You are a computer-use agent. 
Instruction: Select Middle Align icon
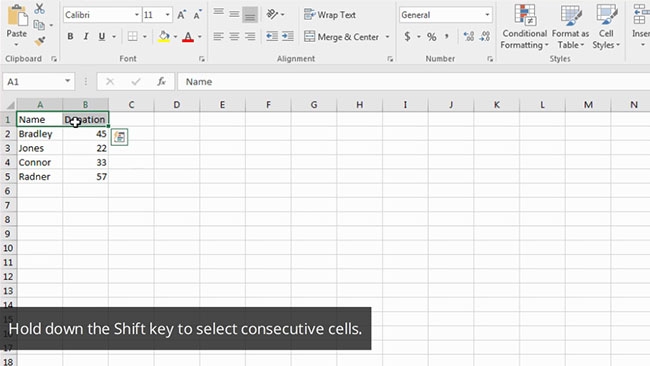[x=234, y=15]
